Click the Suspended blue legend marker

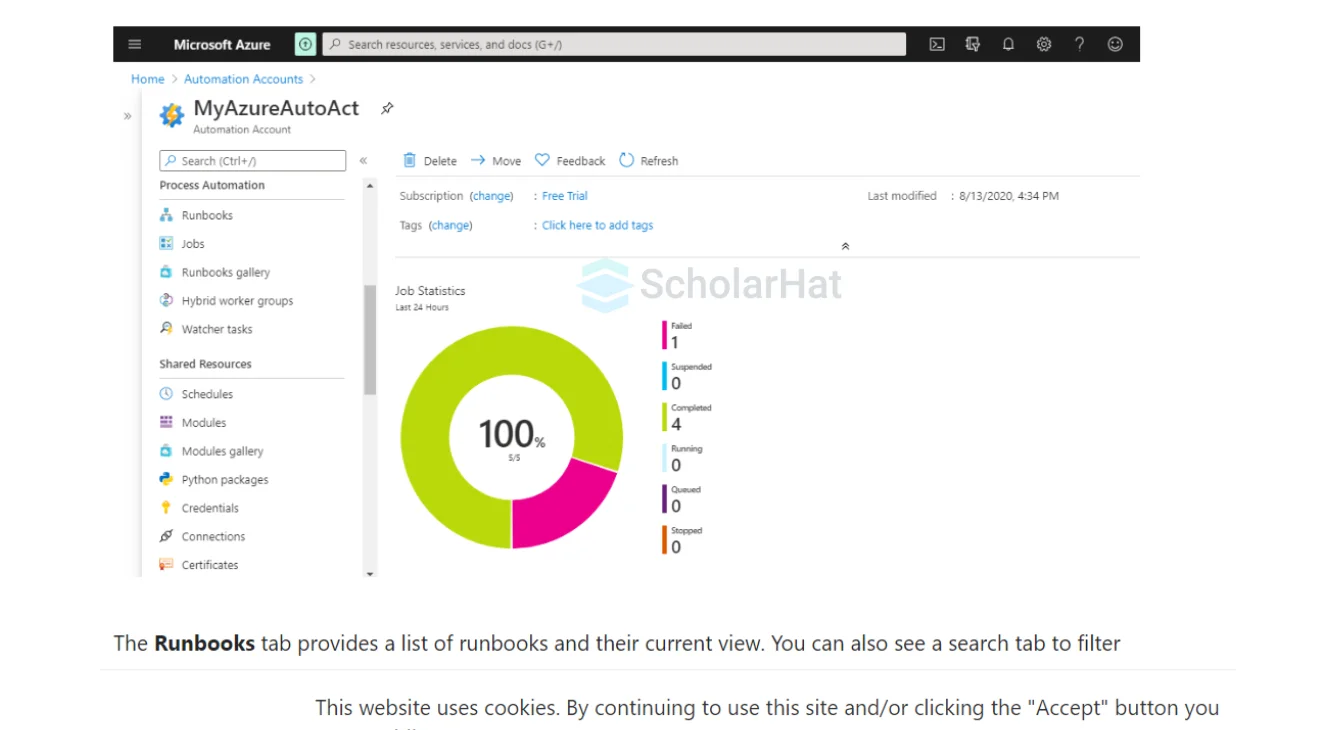(x=664, y=376)
